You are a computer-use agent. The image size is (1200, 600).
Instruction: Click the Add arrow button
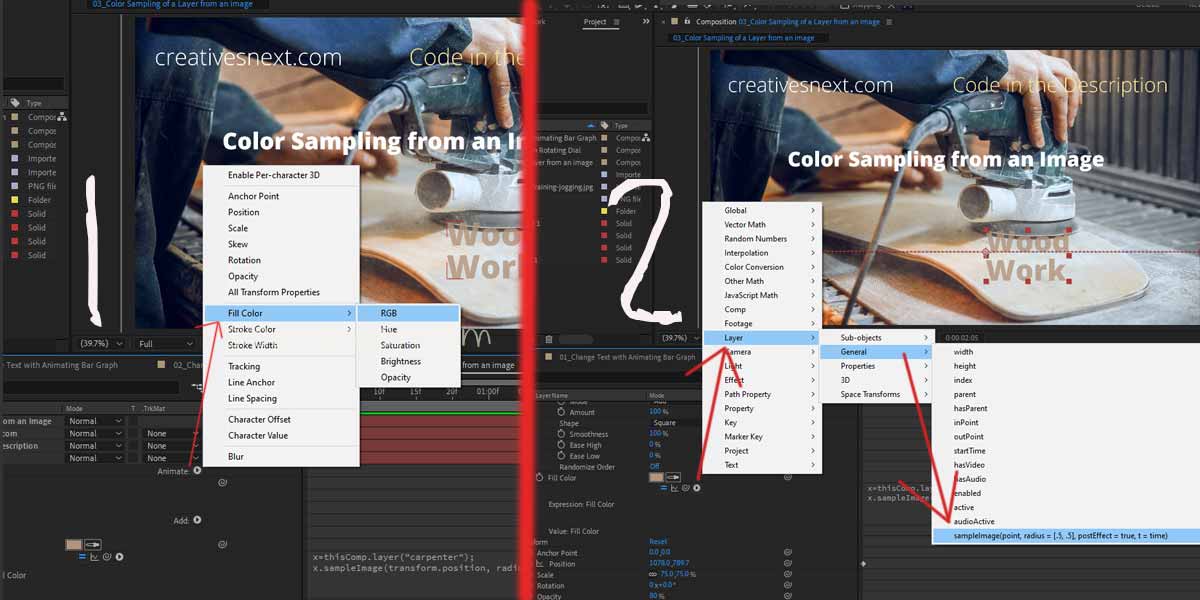pos(197,520)
